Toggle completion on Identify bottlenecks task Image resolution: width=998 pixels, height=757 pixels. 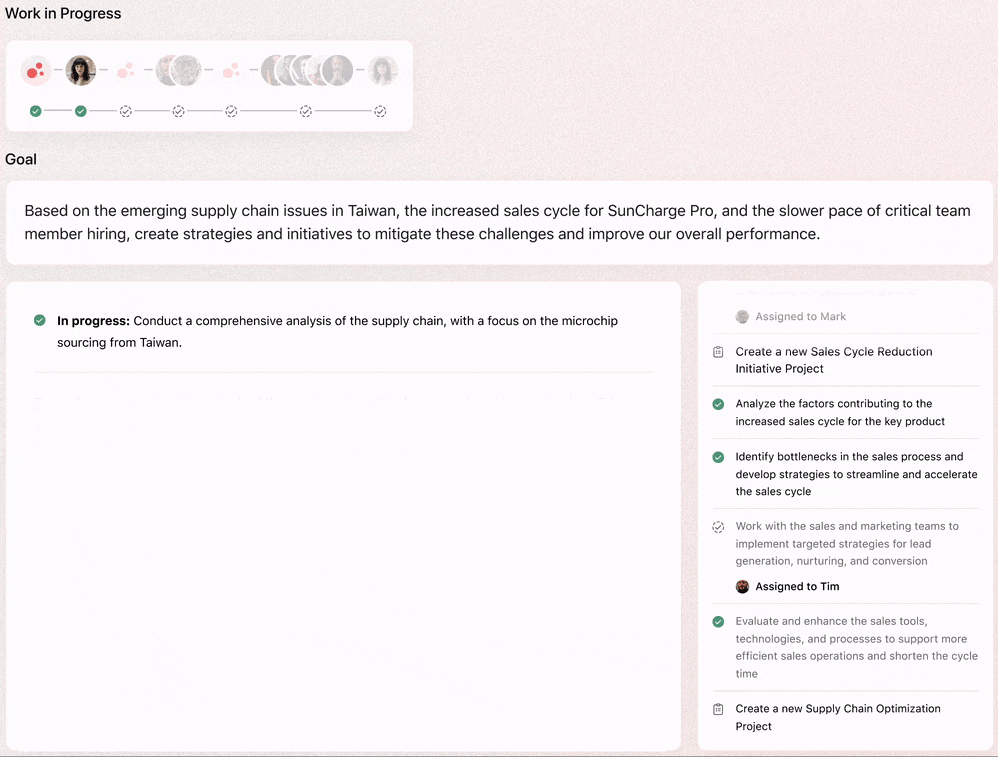pyautogui.click(x=718, y=457)
